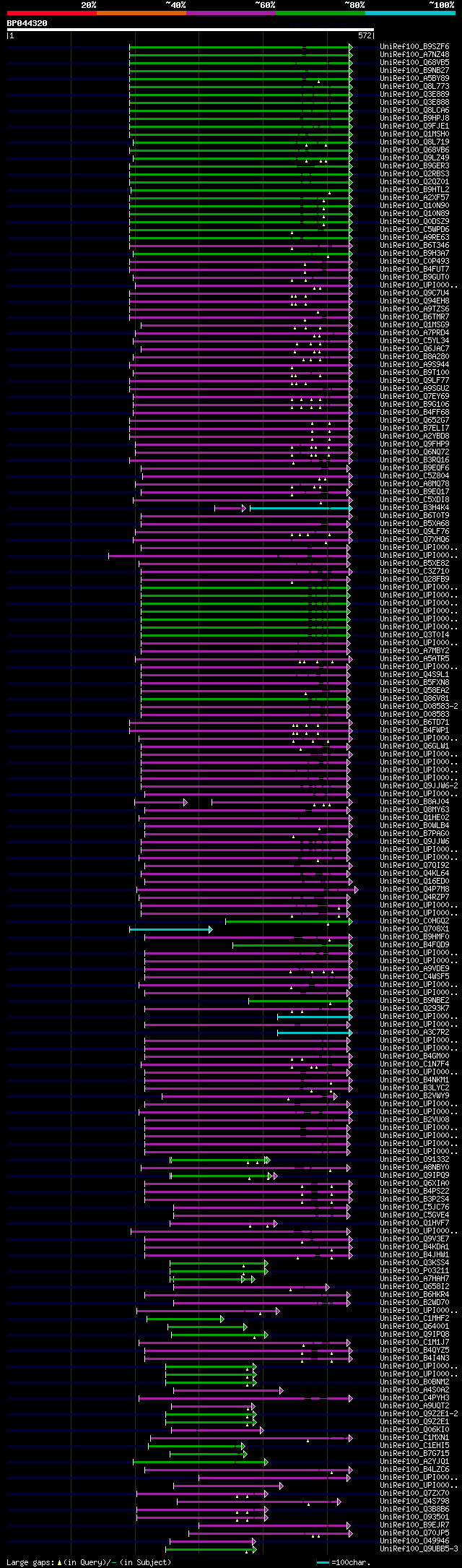Select the UniRef100_C0HGQ2 label
The image size is (462, 1568).
pyautogui.click(x=414, y=921)
